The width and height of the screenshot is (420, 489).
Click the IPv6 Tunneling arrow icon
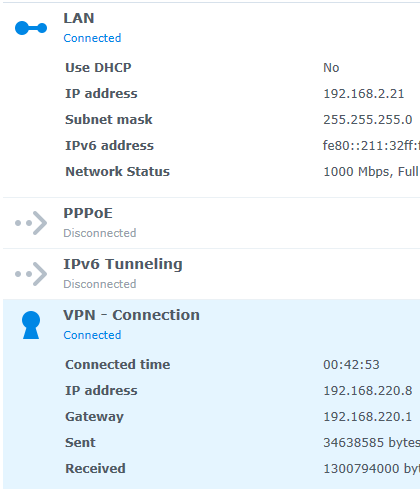click(31, 274)
